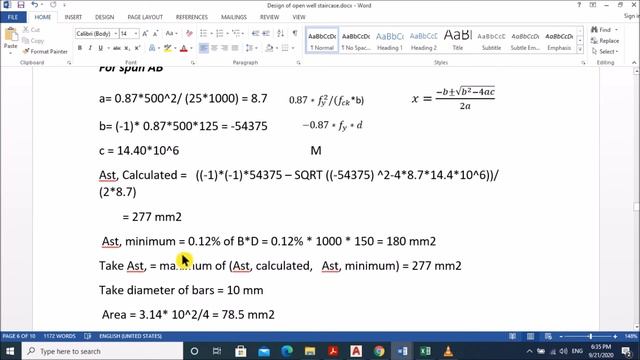The image size is (640, 360).
Task: Open font name dropdown Calibri (Body)
Action: (116, 33)
